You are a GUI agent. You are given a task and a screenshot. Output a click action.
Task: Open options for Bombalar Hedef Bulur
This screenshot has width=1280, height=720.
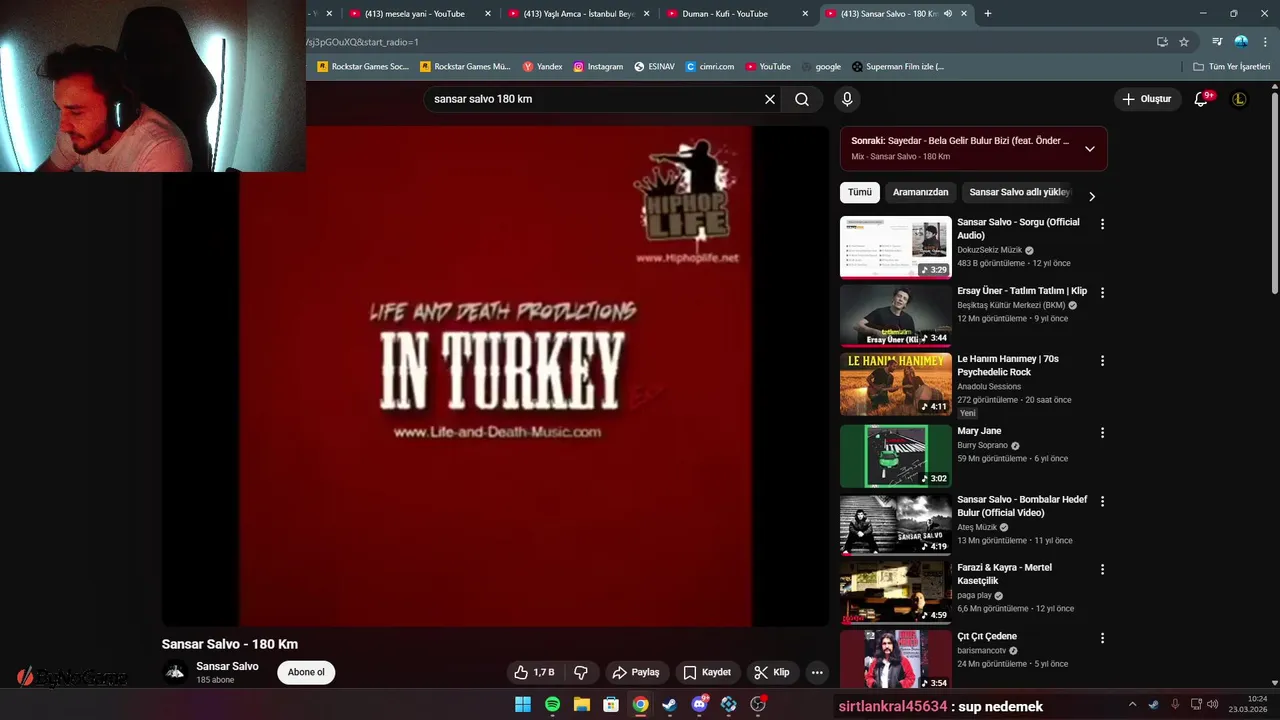pyautogui.click(x=1102, y=501)
